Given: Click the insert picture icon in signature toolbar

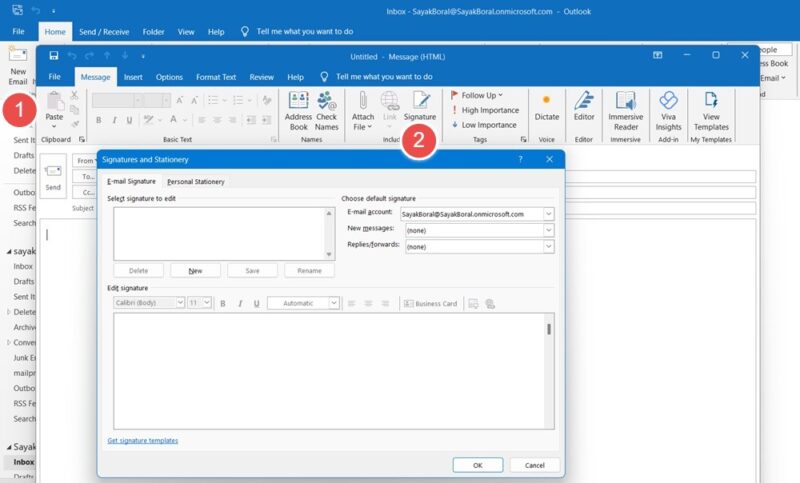Looking at the screenshot, I should 473,303.
